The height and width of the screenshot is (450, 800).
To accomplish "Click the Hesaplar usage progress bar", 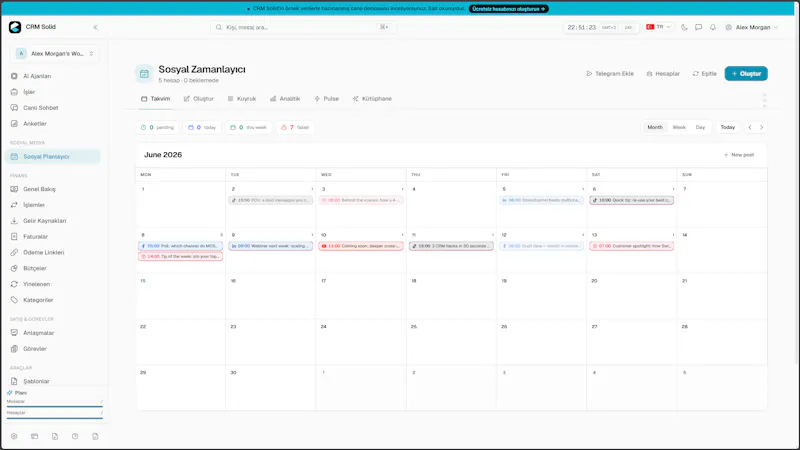I will coord(55,418).
